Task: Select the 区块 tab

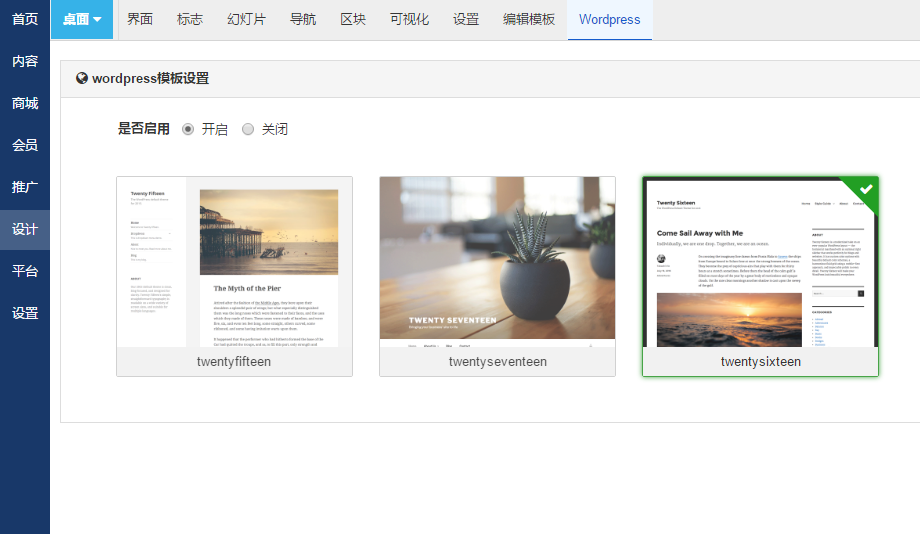Action: click(353, 19)
